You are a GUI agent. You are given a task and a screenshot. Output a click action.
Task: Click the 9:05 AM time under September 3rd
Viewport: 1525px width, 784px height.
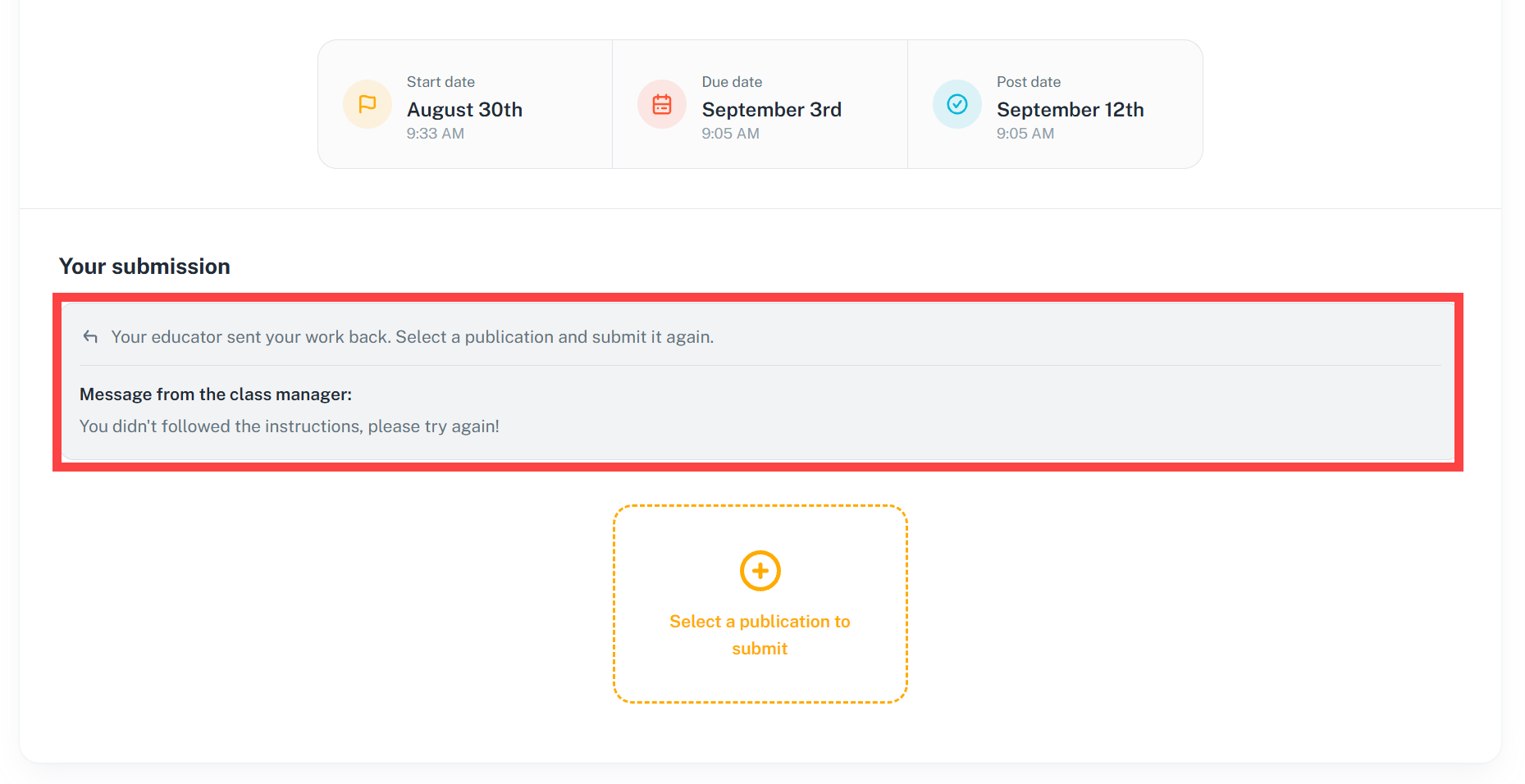[x=730, y=134]
